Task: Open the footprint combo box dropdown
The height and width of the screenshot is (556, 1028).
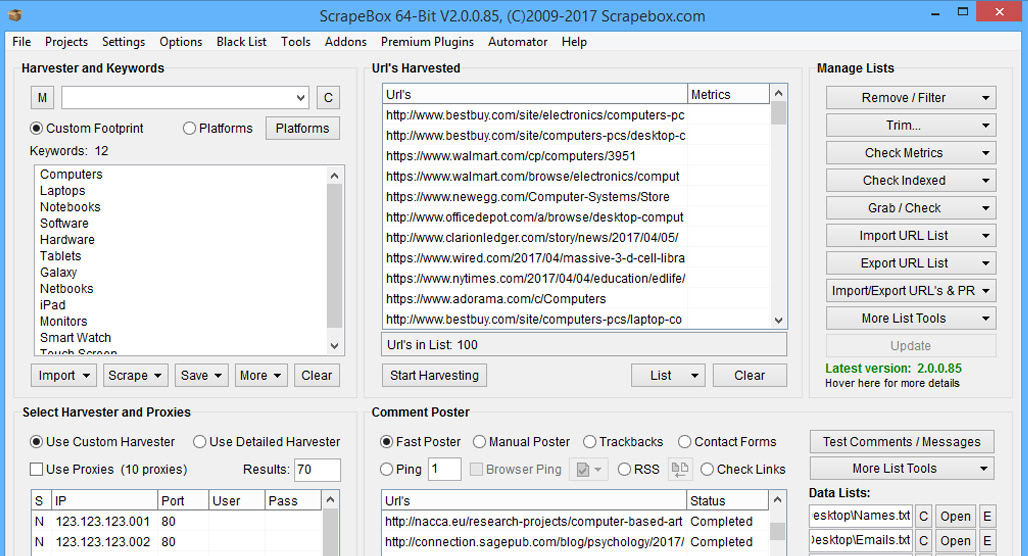Action: click(300, 98)
